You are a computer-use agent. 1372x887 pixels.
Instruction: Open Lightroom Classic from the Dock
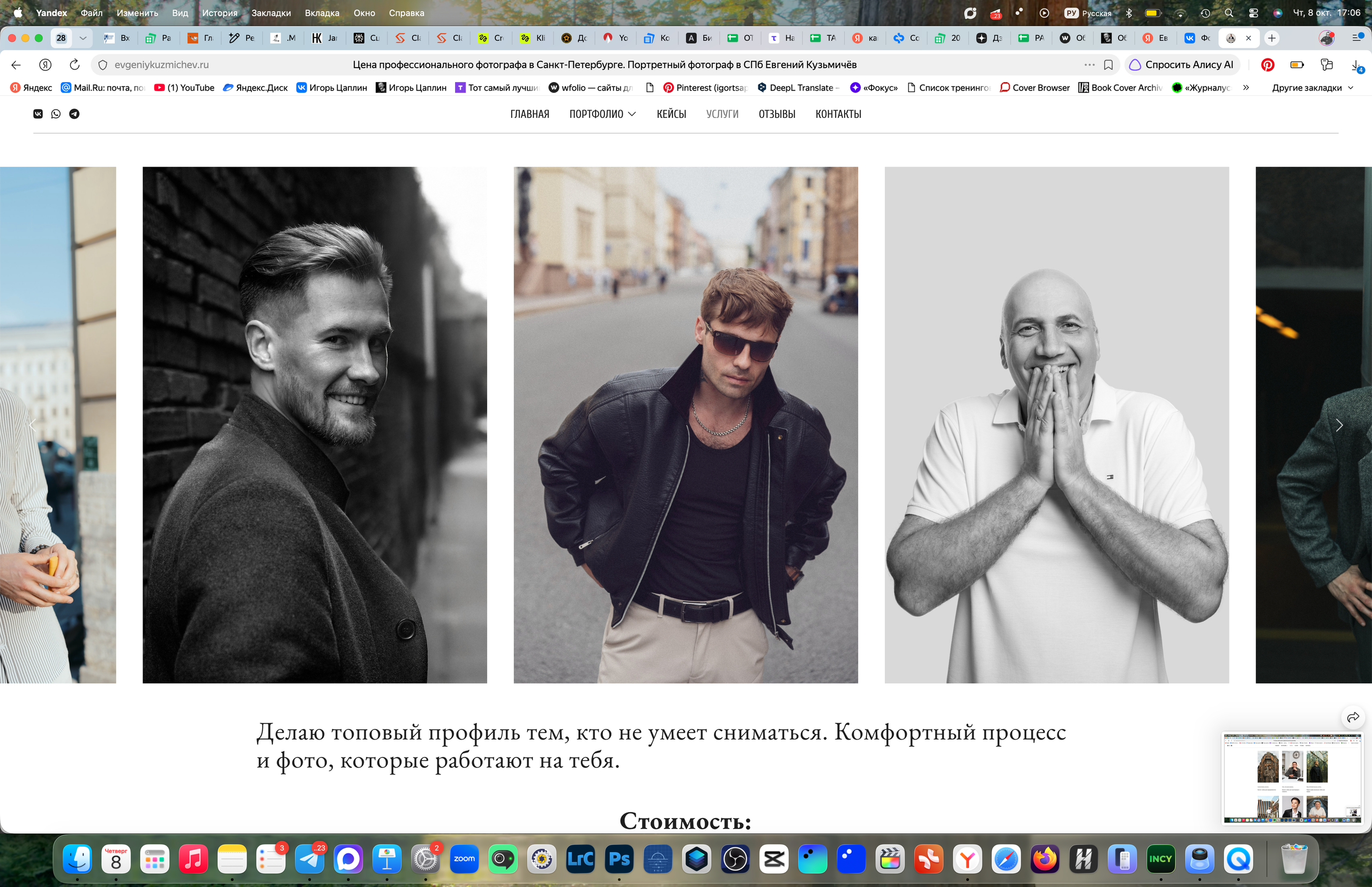[580, 859]
